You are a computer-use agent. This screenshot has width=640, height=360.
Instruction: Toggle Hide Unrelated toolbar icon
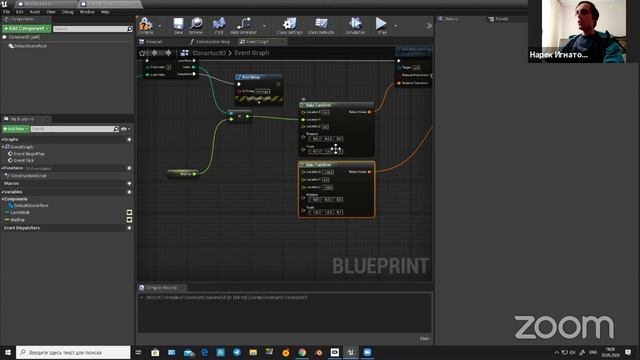click(x=244, y=25)
